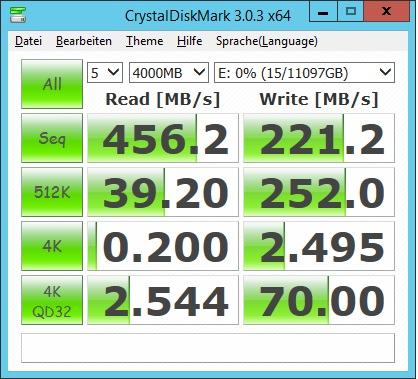Maximize the CrystalDiskMark window

(x=351, y=11)
